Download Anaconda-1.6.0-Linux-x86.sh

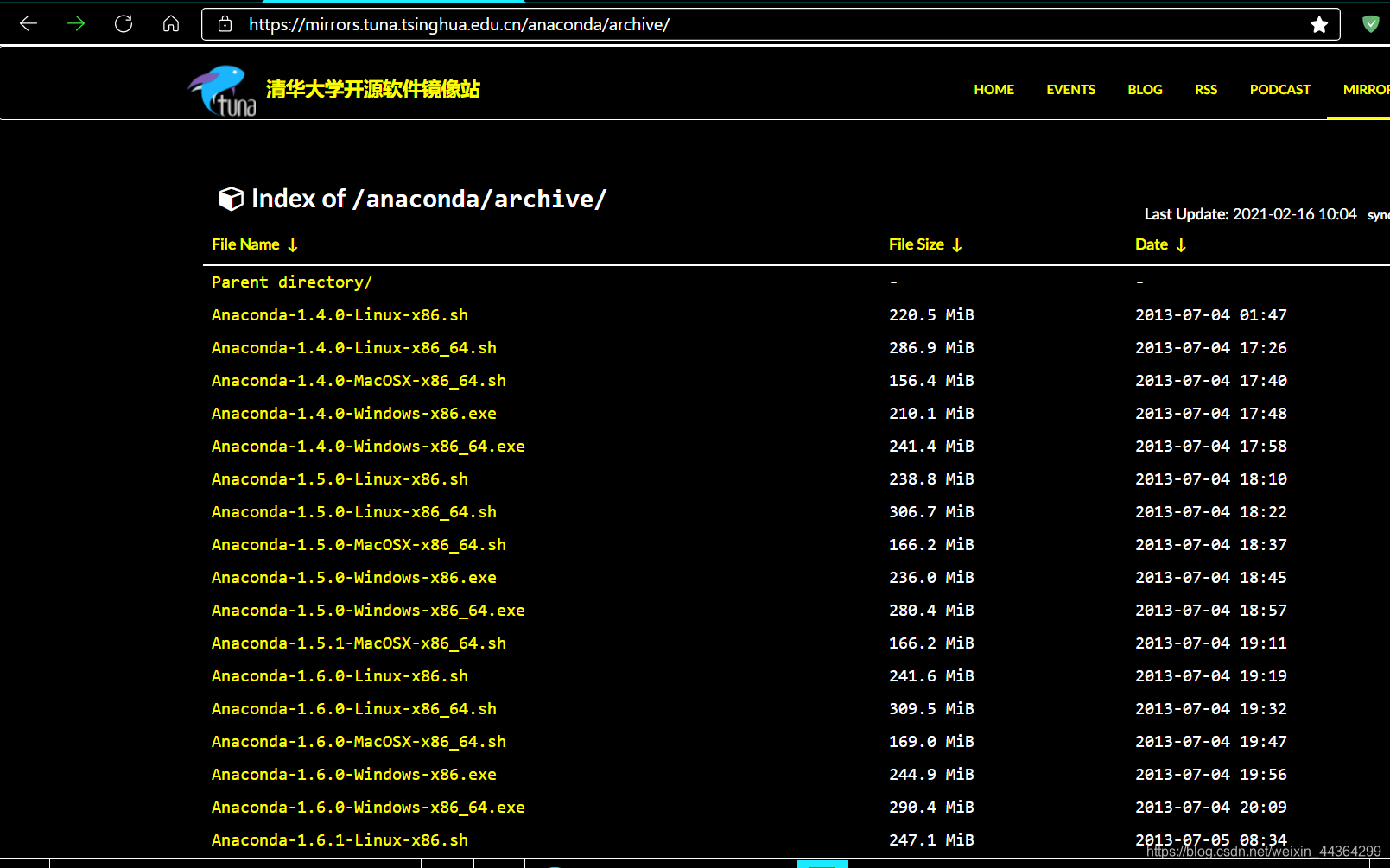(340, 676)
